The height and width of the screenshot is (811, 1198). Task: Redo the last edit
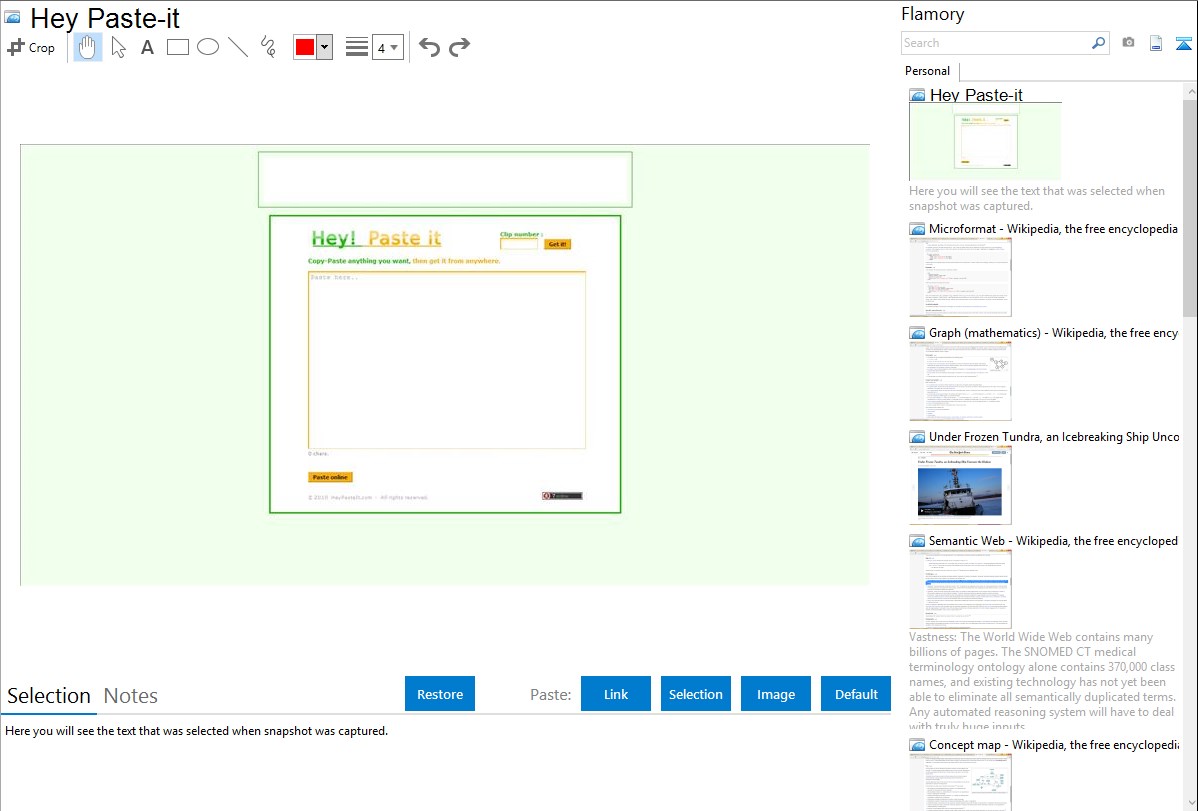(x=459, y=47)
